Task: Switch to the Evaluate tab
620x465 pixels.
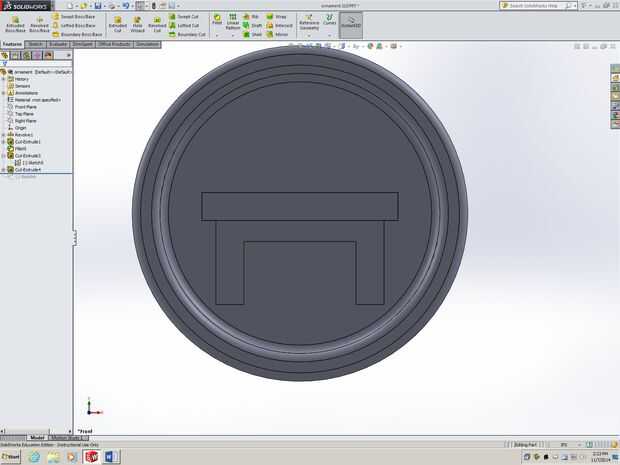Action: point(59,44)
